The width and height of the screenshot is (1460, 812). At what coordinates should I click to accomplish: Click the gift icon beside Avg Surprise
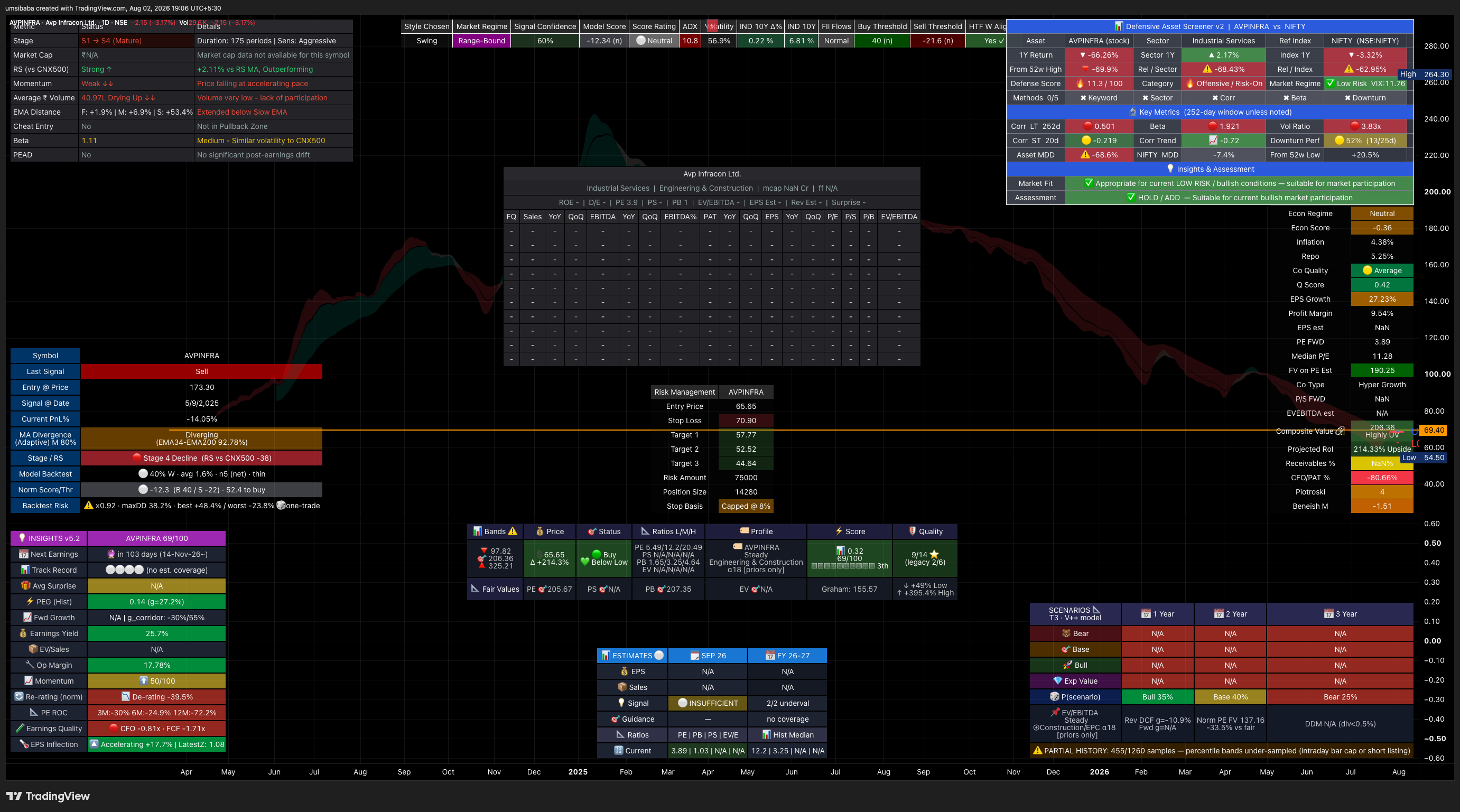[25, 585]
